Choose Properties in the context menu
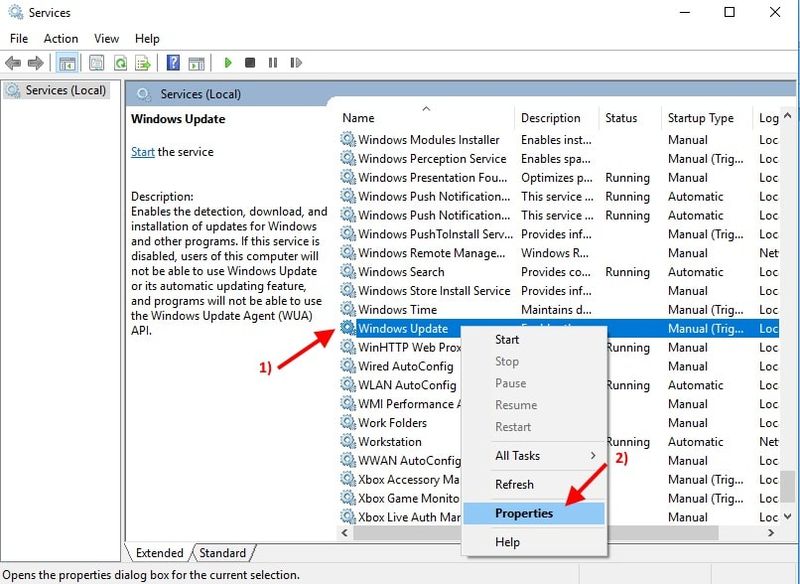 tap(534, 513)
